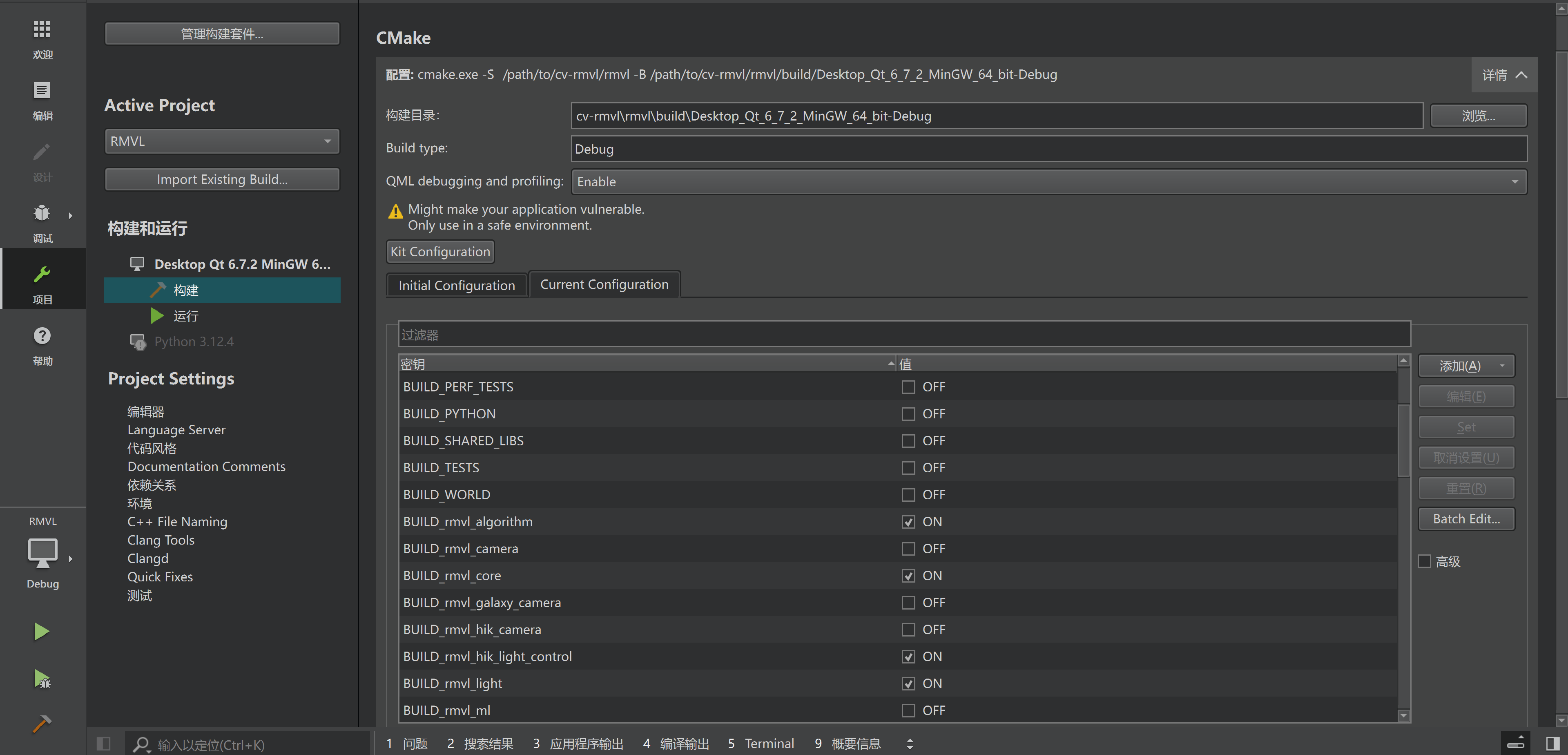Enable BUILD_rmvl_camera checkbox

pyautogui.click(x=908, y=549)
